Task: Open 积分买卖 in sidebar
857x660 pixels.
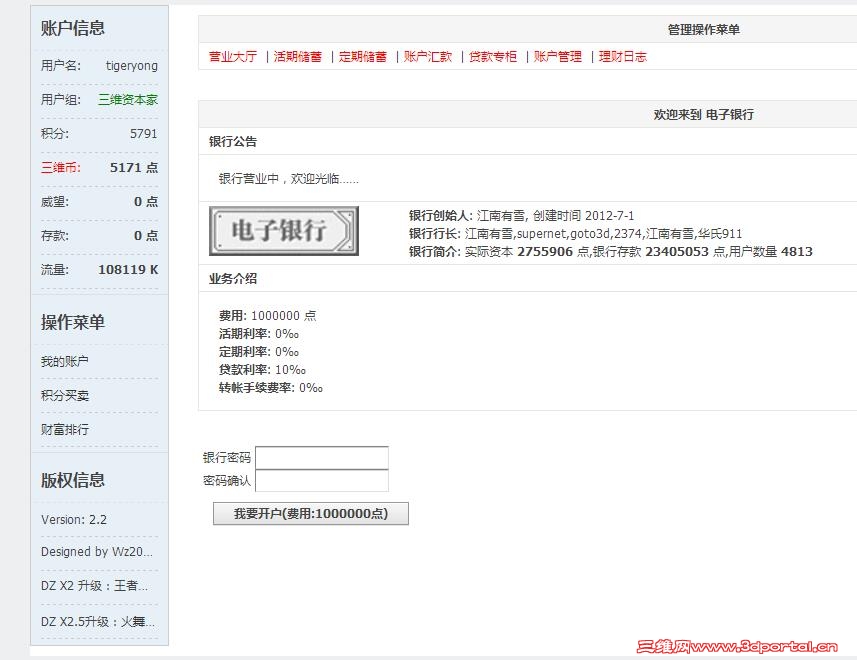Action: click(x=64, y=395)
